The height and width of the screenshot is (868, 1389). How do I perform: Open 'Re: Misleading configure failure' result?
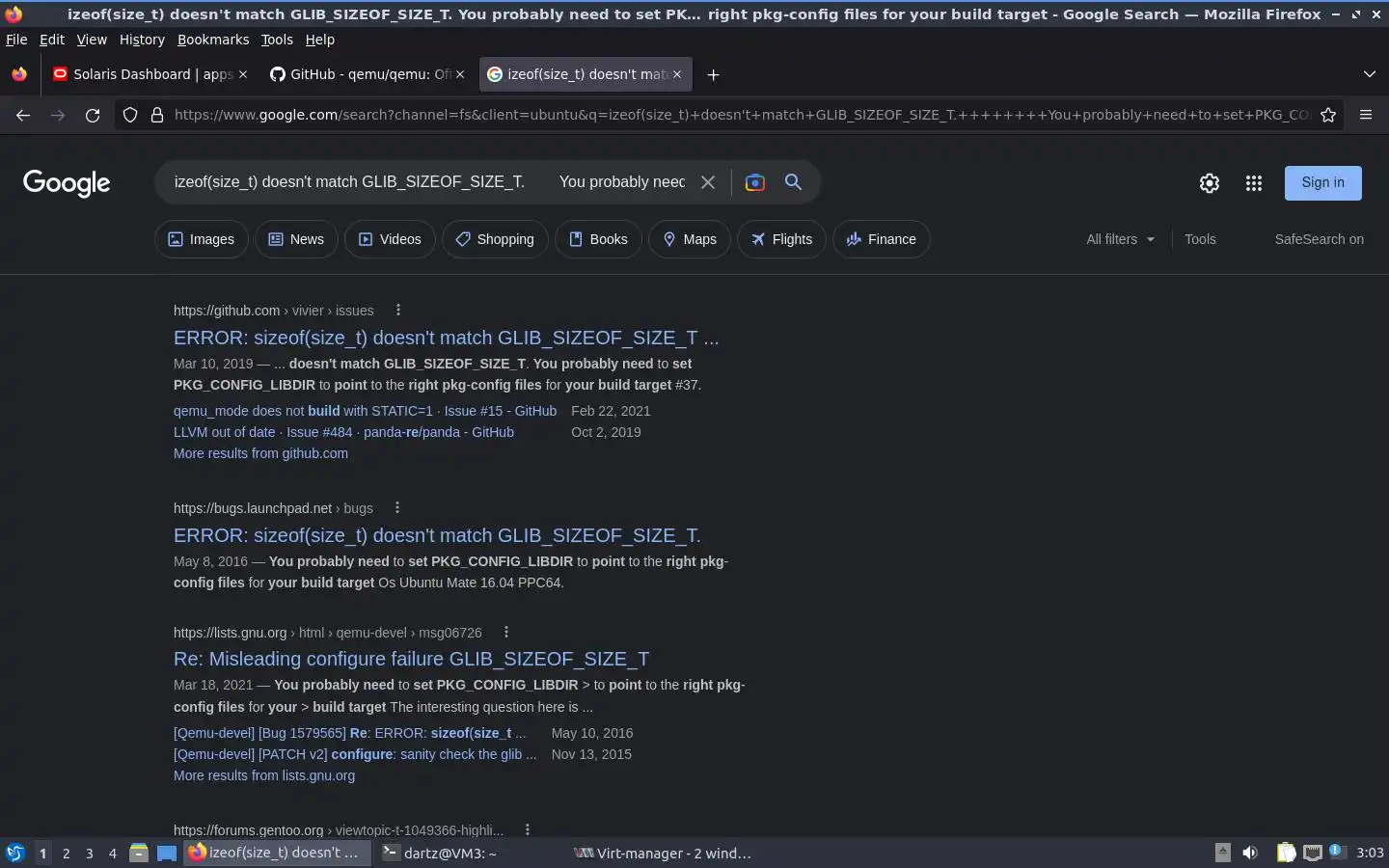click(411, 659)
